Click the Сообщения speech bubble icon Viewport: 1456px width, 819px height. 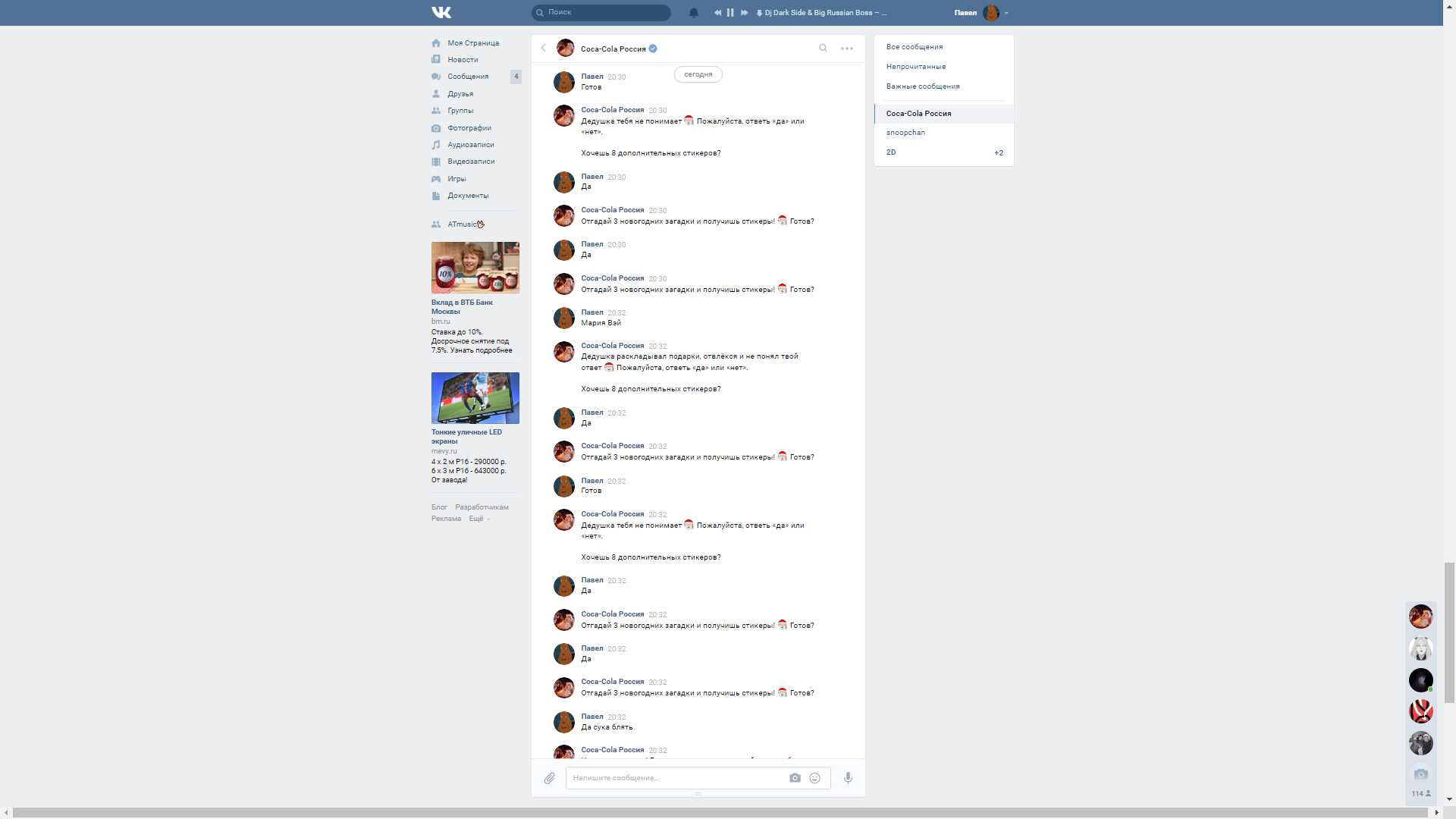click(436, 77)
